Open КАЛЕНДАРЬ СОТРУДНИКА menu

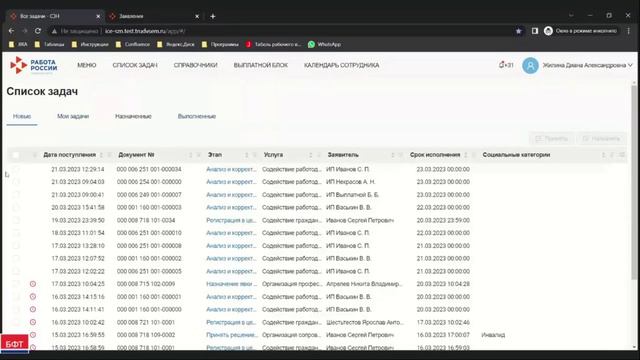pos(342,65)
